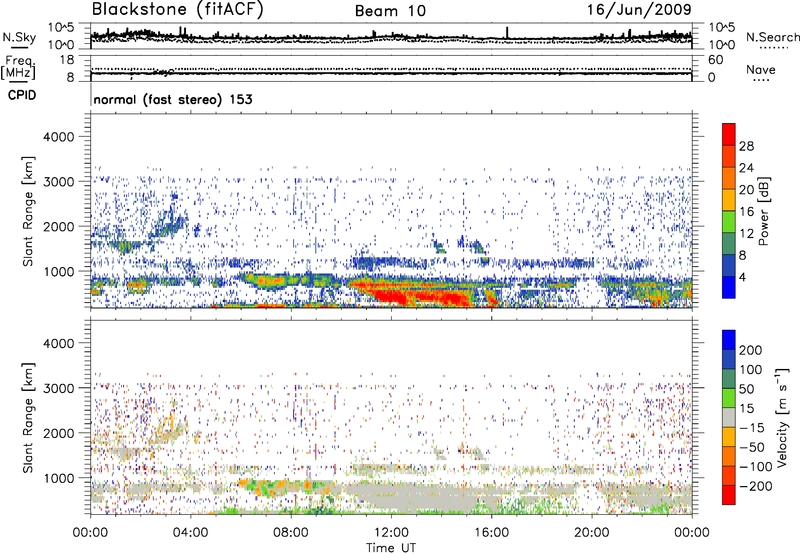This screenshot has height=554, width=800.
Task: Click the title "Blackstone (fitACF)"
Action: [x=177, y=10]
